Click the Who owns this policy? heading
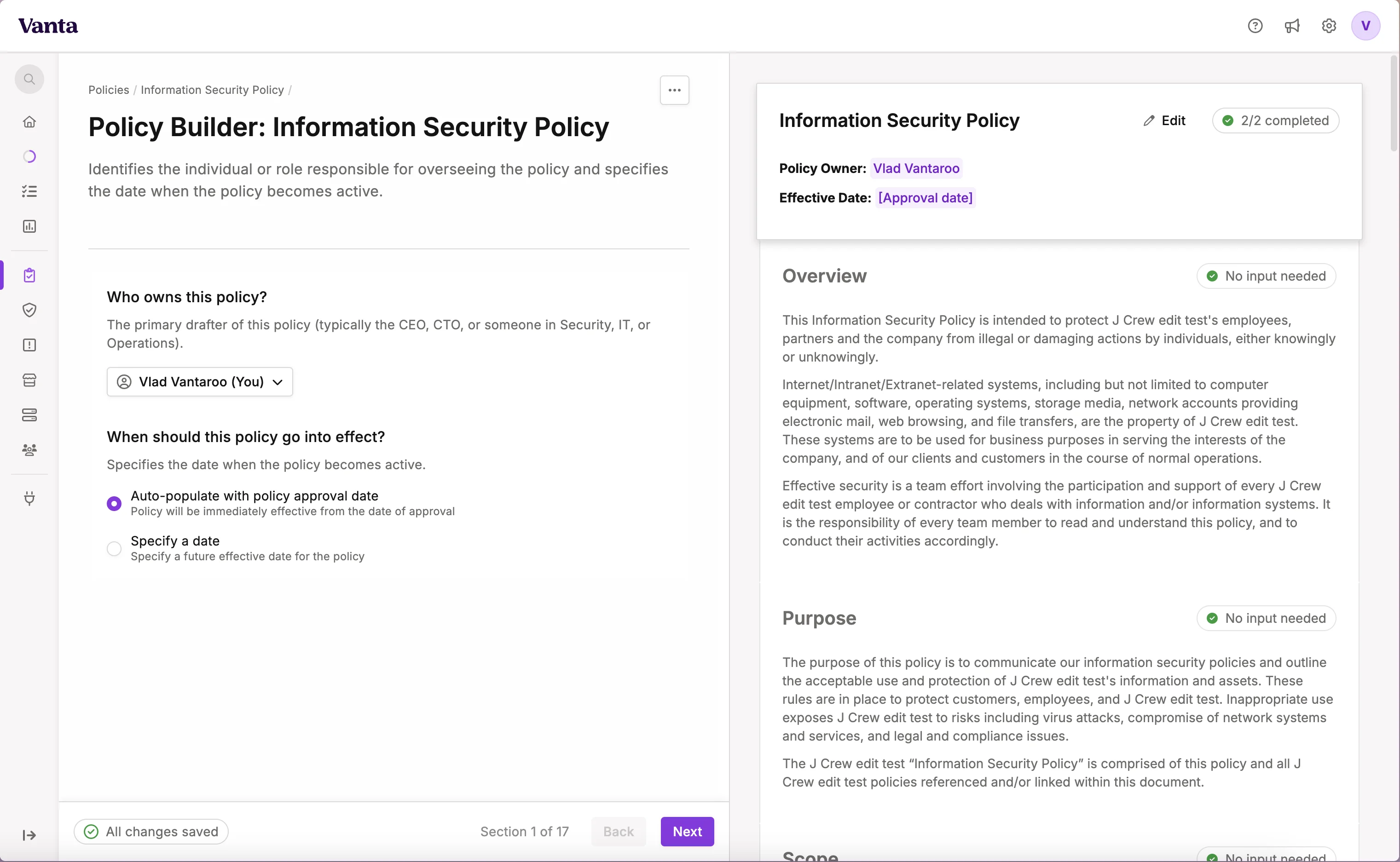The height and width of the screenshot is (862, 1400). 186,297
